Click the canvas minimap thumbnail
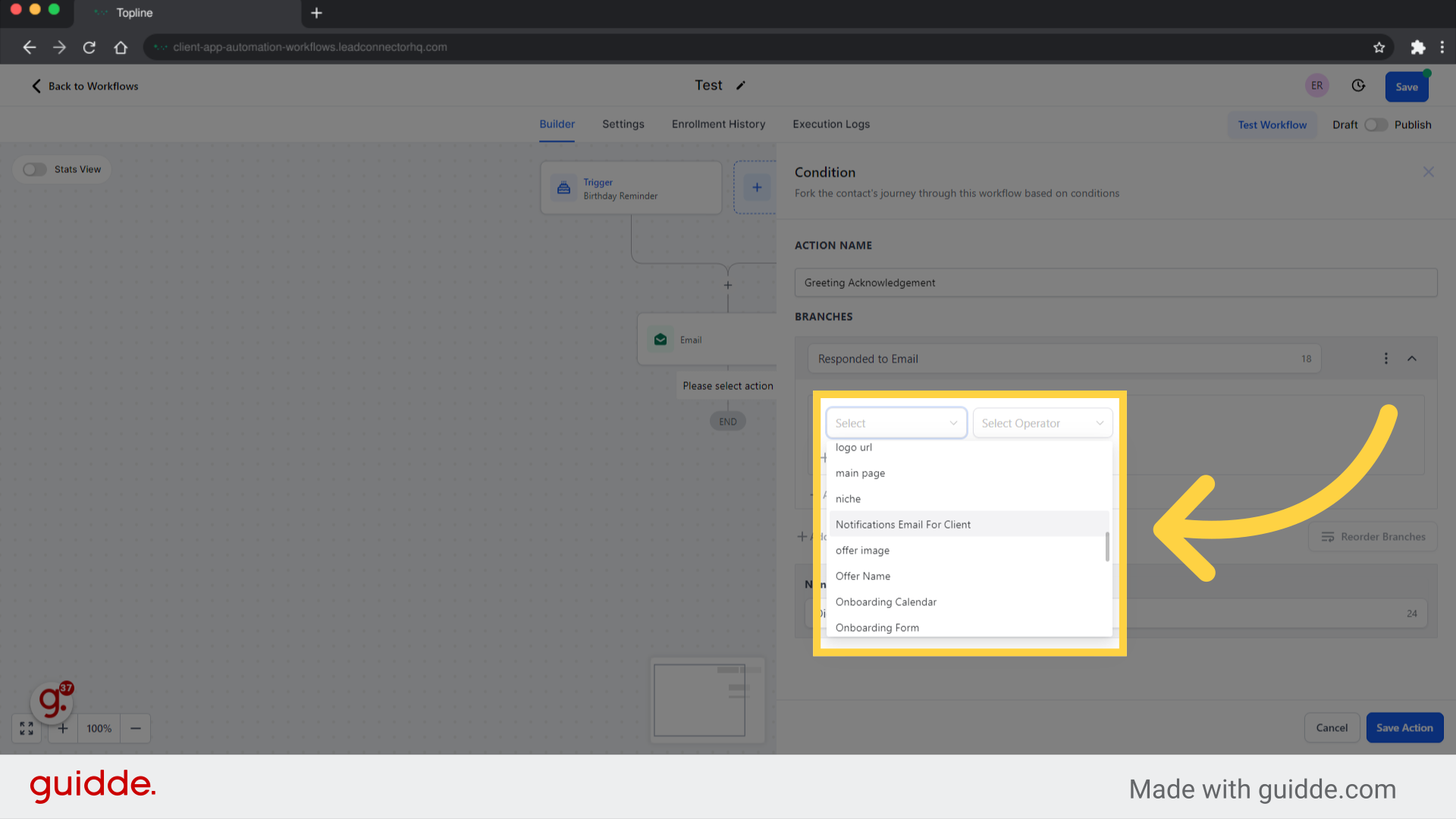 tap(707, 700)
